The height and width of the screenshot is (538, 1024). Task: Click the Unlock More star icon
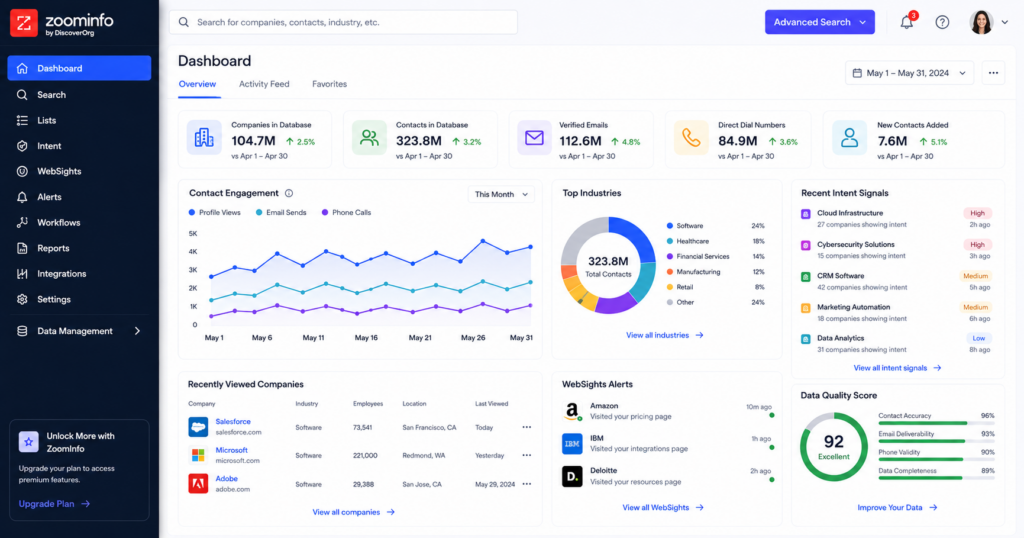tap(28, 441)
